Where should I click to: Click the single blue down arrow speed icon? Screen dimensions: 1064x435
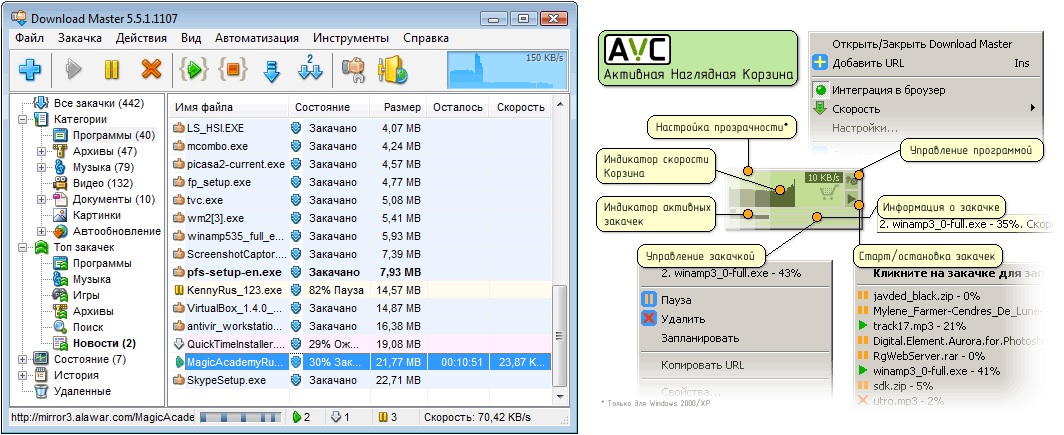click(271, 71)
